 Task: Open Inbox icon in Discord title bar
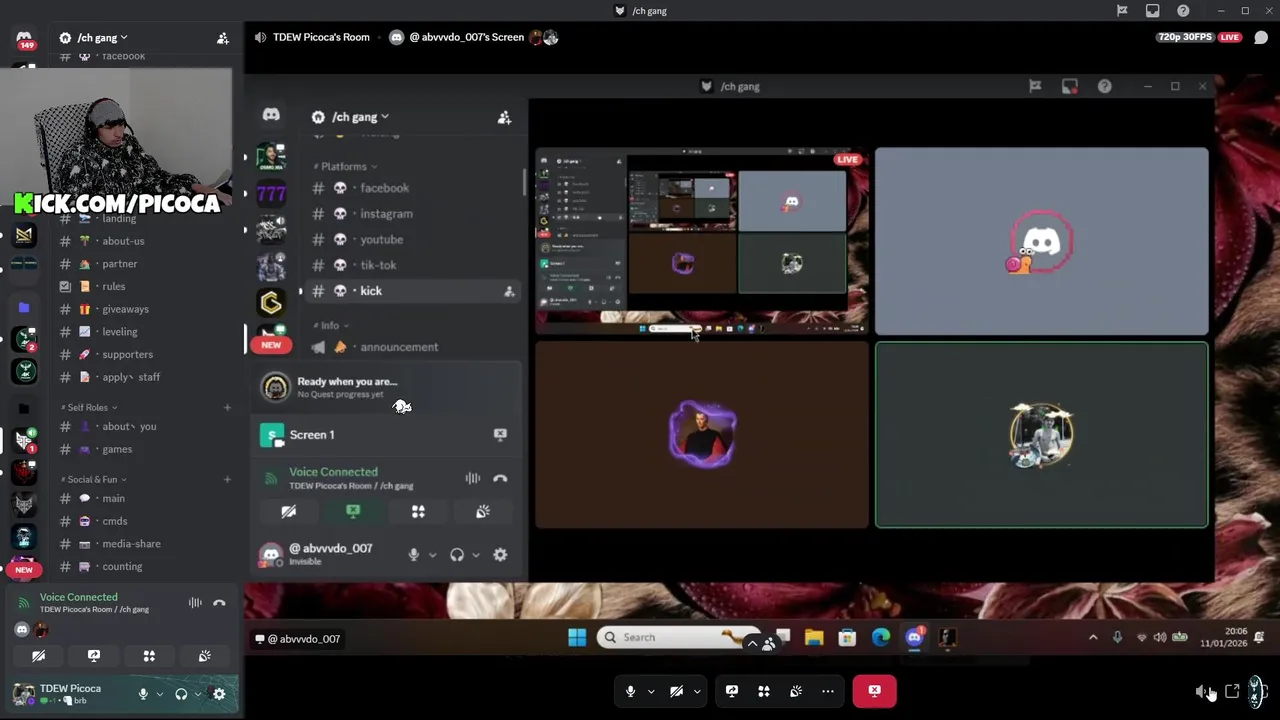[1153, 11]
